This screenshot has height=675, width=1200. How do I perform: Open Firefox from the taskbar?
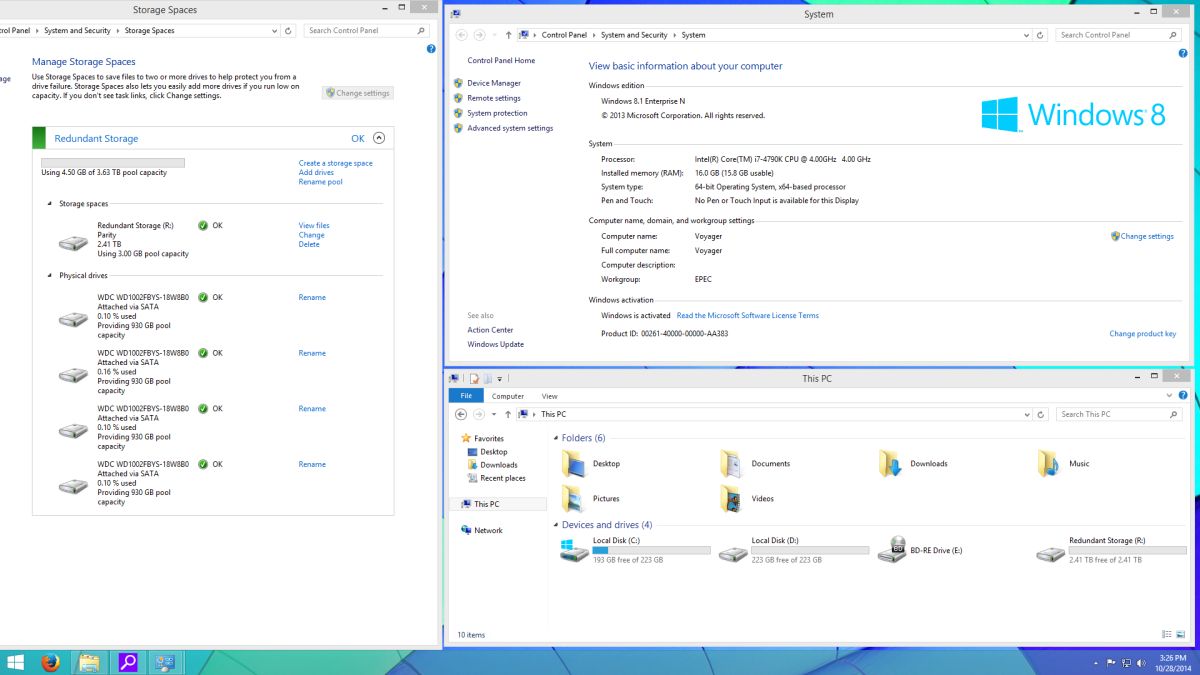tap(50, 662)
